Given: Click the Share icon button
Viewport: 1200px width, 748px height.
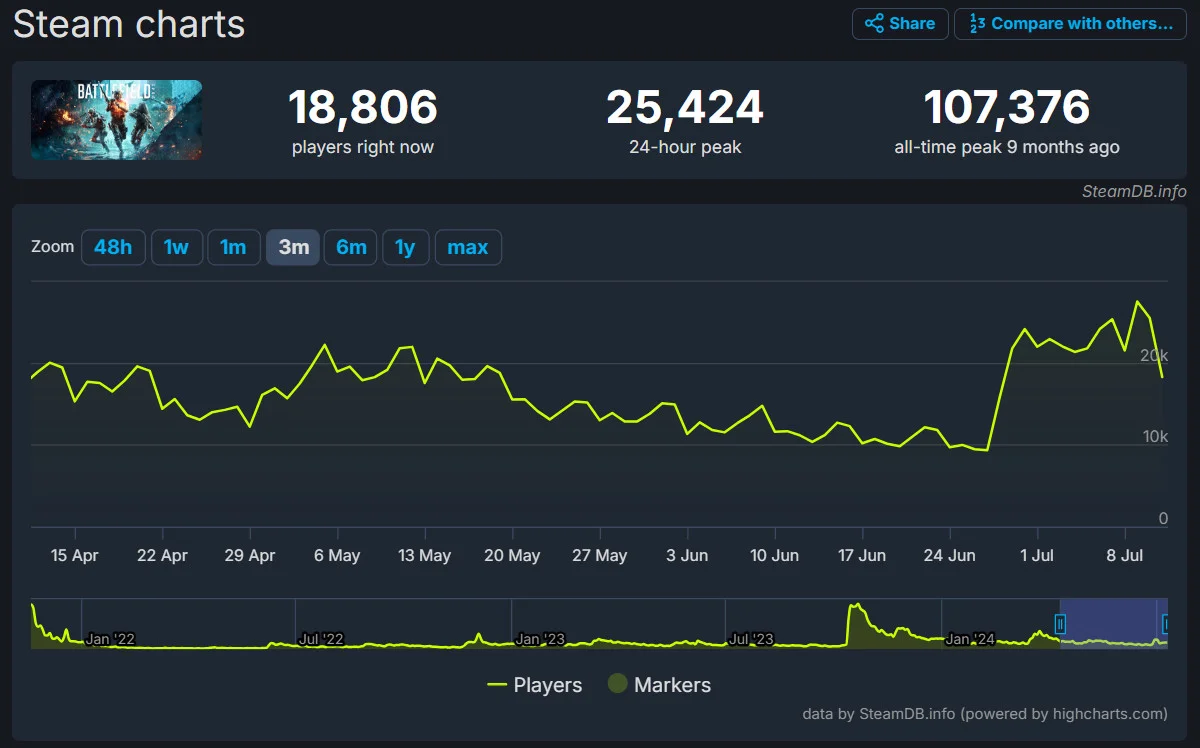Looking at the screenshot, I should pos(899,24).
